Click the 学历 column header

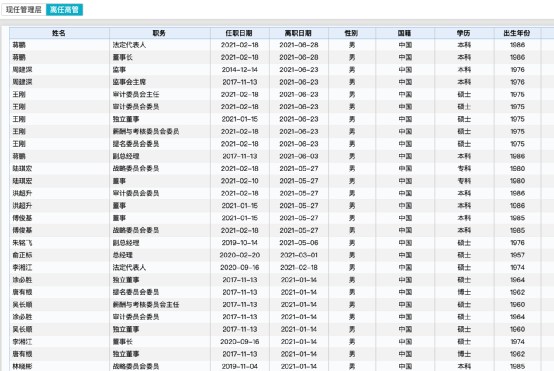coord(464,33)
